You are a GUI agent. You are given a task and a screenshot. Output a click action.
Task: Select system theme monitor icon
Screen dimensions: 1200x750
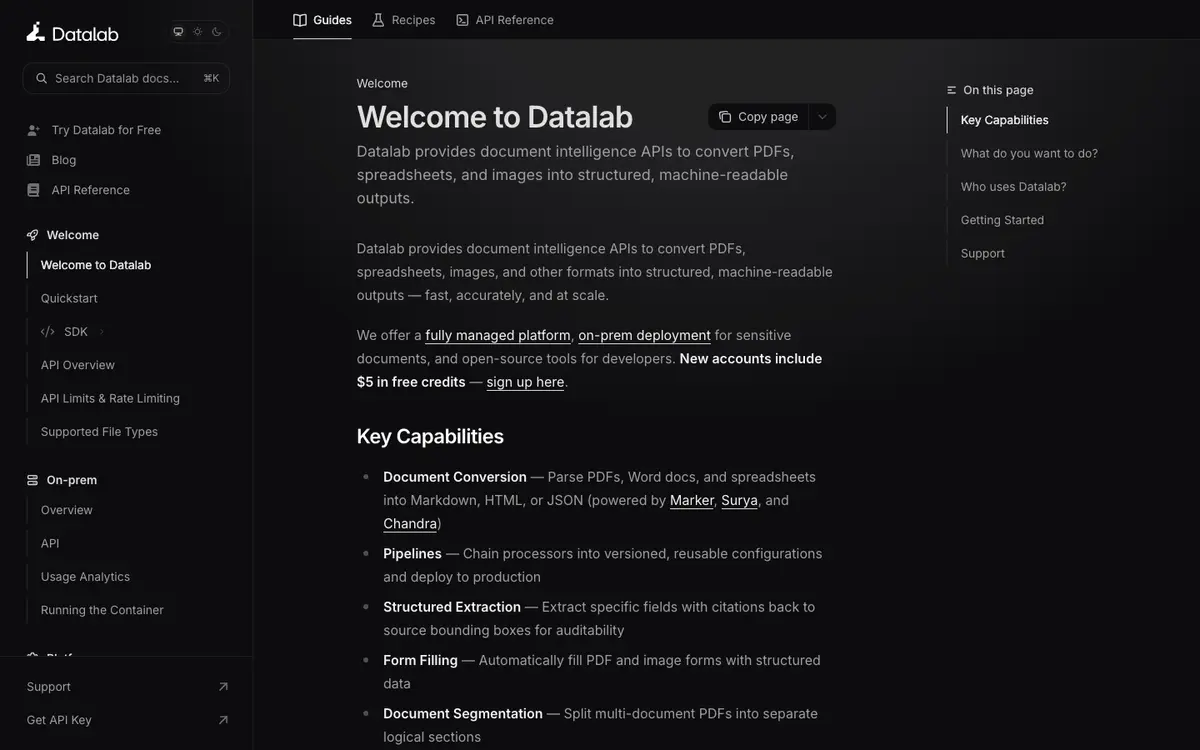click(x=178, y=32)
